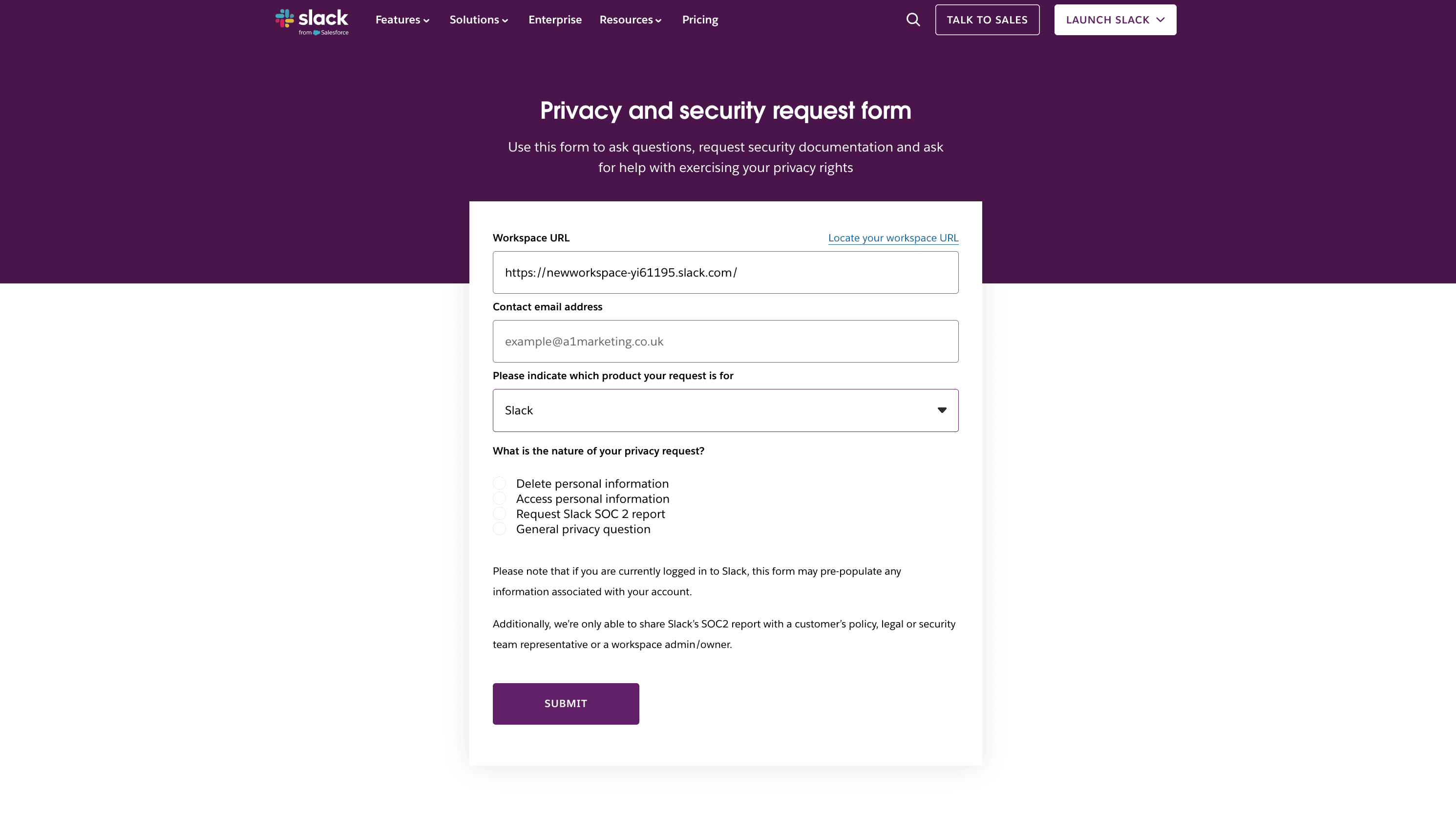This screenshot has height=819, width=1456.
Task: Click into the Workspace URL field
Action: pyautogui.click(x=725, y=273)
